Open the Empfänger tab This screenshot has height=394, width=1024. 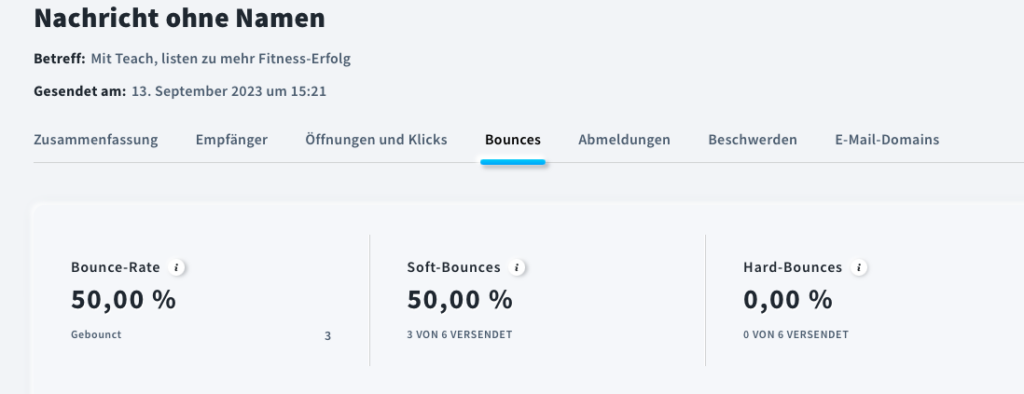[232, 139]
